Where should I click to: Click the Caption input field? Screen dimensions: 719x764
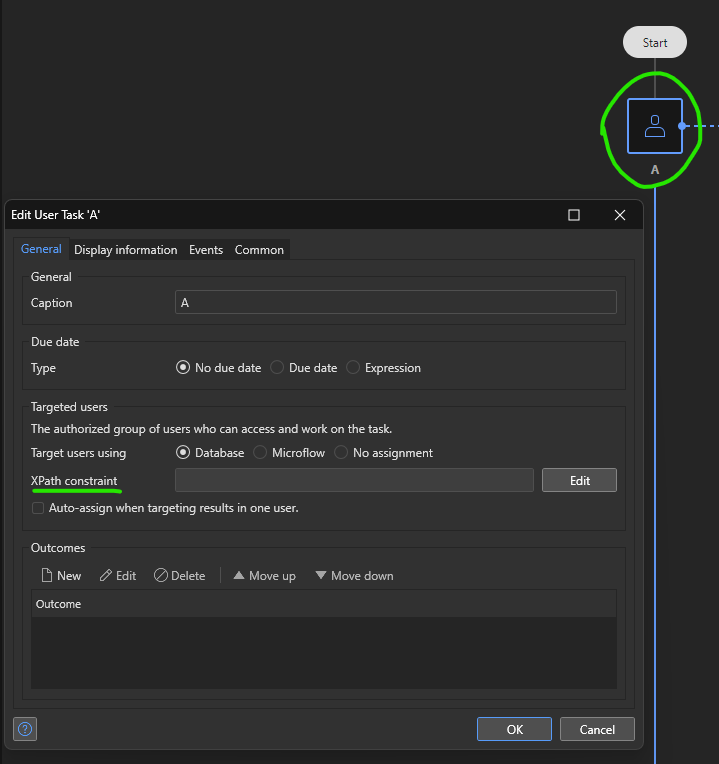396,303
